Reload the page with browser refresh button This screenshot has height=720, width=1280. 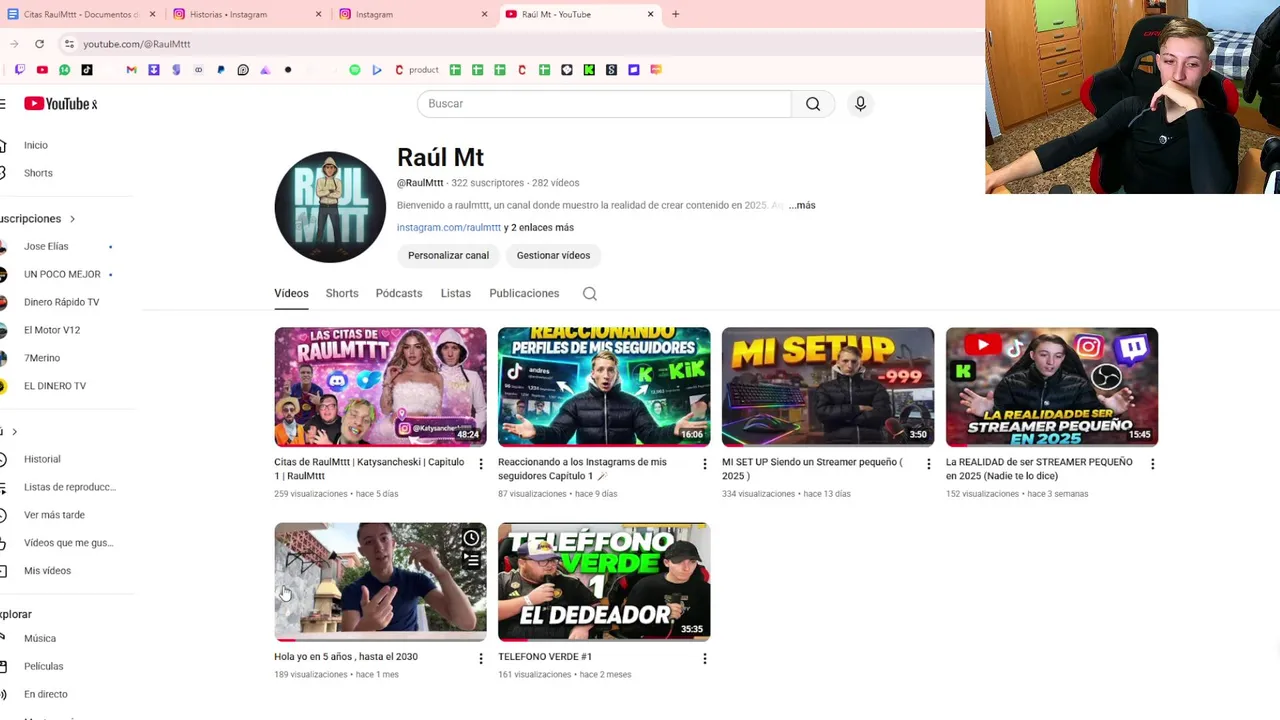click(x=39, y=44)
